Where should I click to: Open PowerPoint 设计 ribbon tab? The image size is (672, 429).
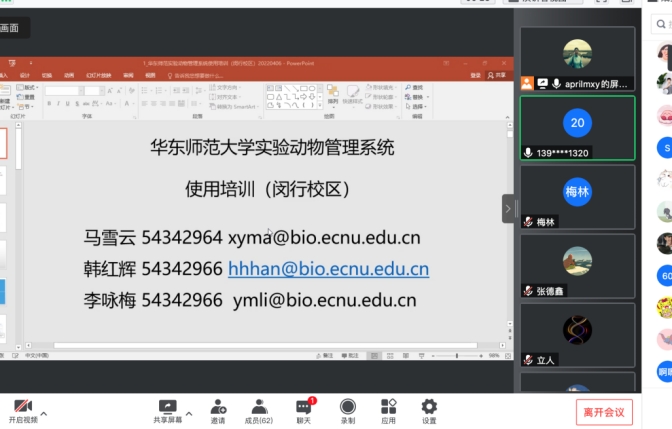click(x=25, y=75)
